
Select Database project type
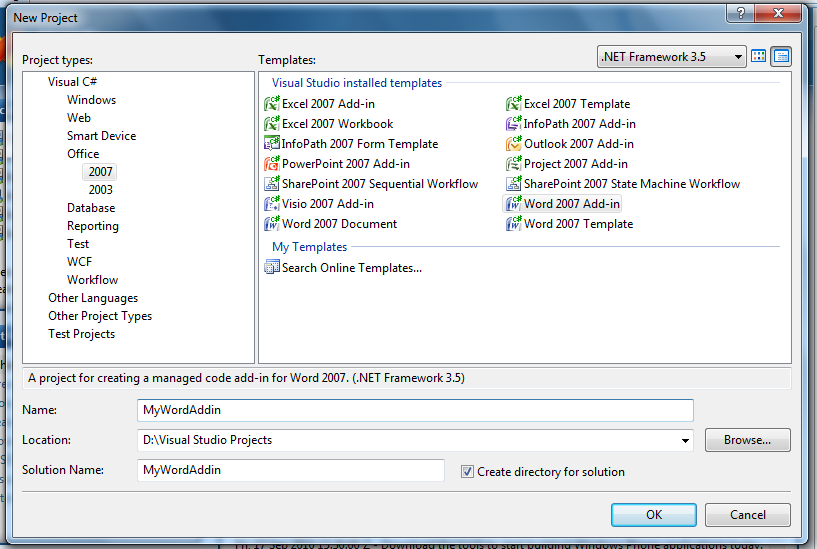click(91, 208)
